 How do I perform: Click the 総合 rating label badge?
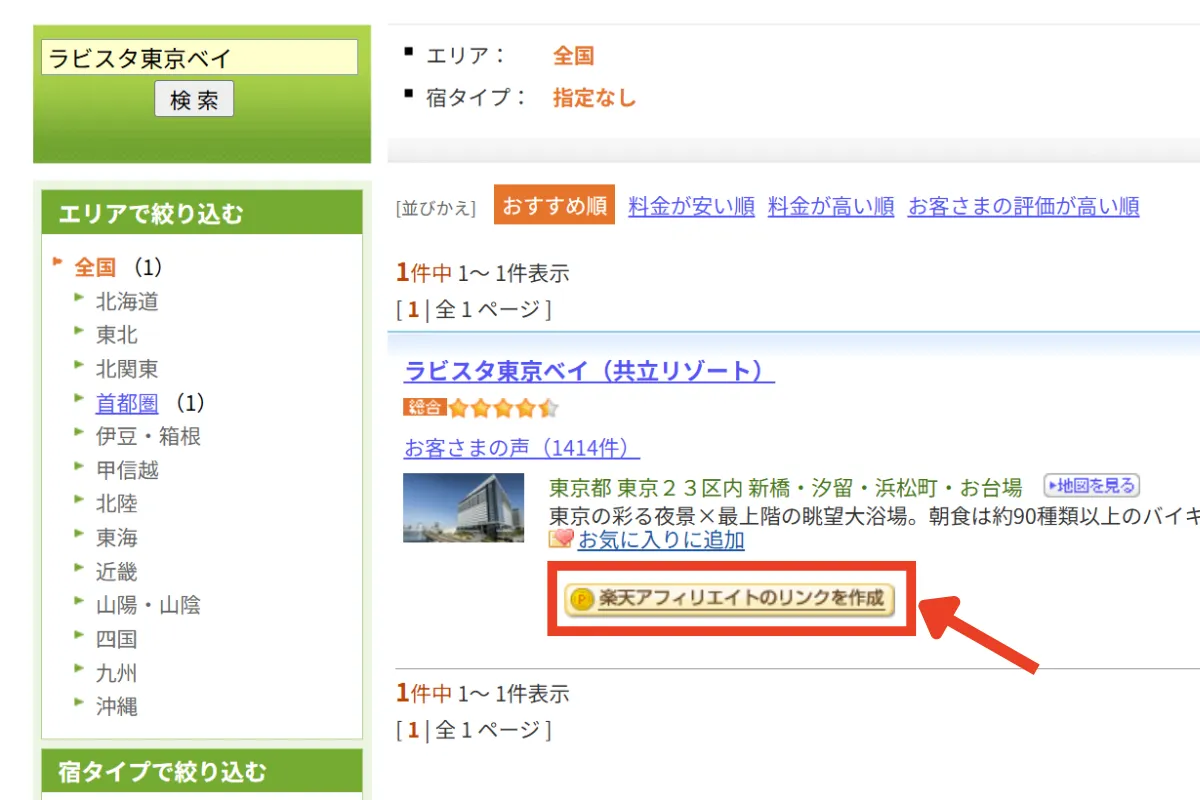[x=425, y=408]
